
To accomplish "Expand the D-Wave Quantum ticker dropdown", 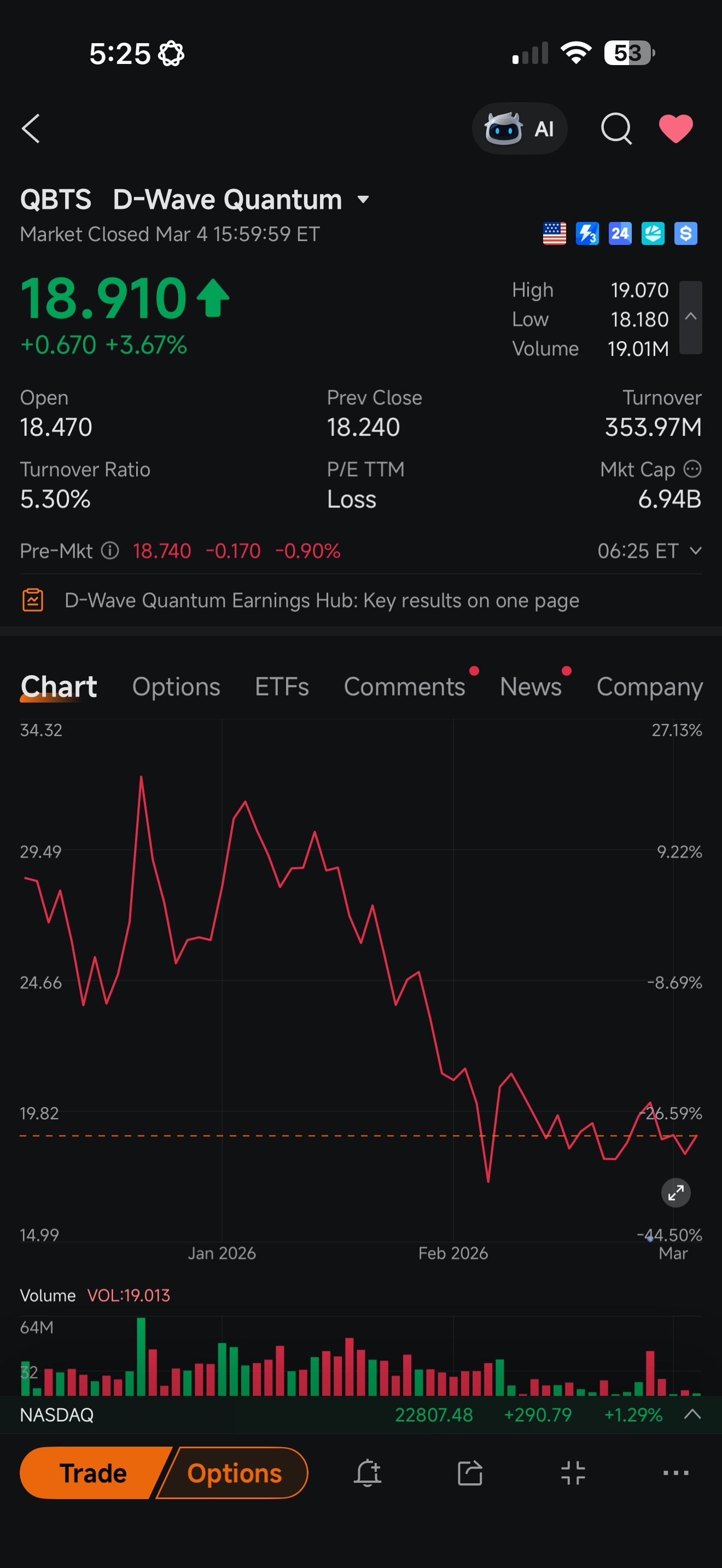I will click(x=363, y=200).
